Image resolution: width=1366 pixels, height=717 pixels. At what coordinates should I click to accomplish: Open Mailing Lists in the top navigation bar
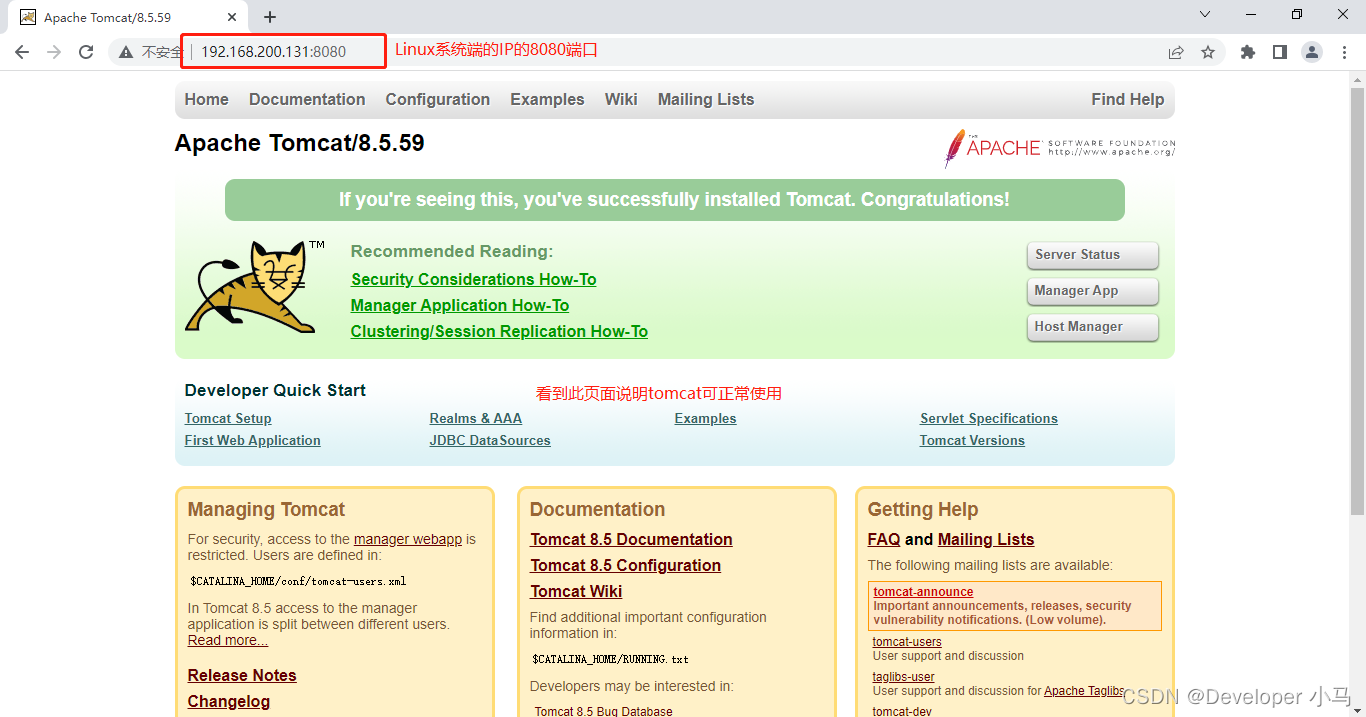coord(706,99)
